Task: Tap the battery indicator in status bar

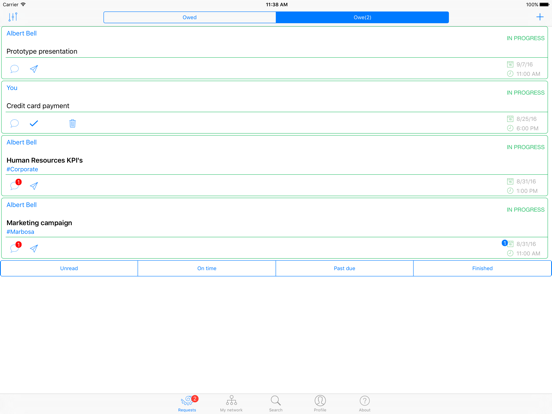Action: pyautogui.click(x=544, y=5)
